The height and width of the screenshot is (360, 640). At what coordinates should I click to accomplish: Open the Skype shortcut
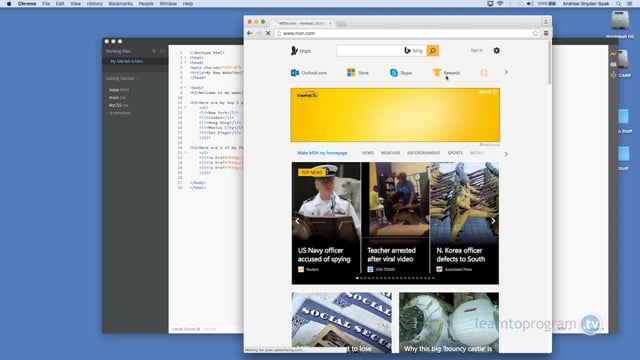coord(401,73)
